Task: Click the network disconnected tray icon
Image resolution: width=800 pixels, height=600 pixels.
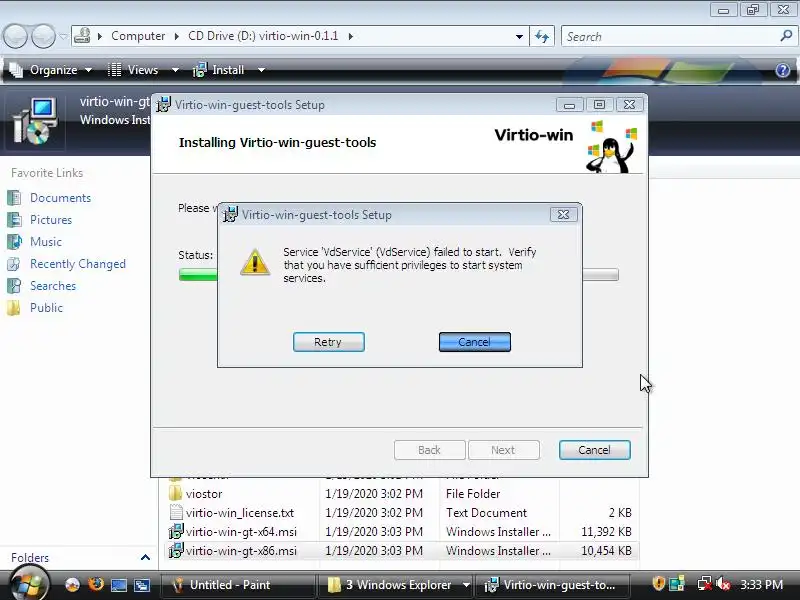Action: click(705, 584)
